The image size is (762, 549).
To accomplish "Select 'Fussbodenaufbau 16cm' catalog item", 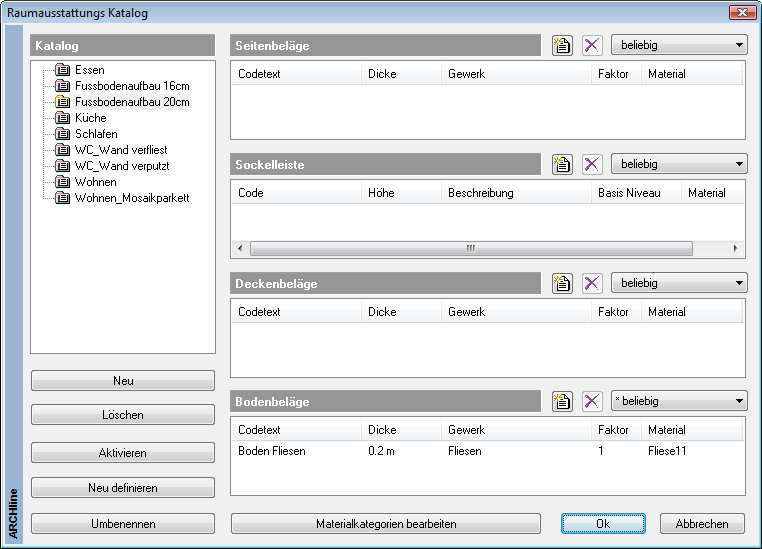I will [131, 86].
